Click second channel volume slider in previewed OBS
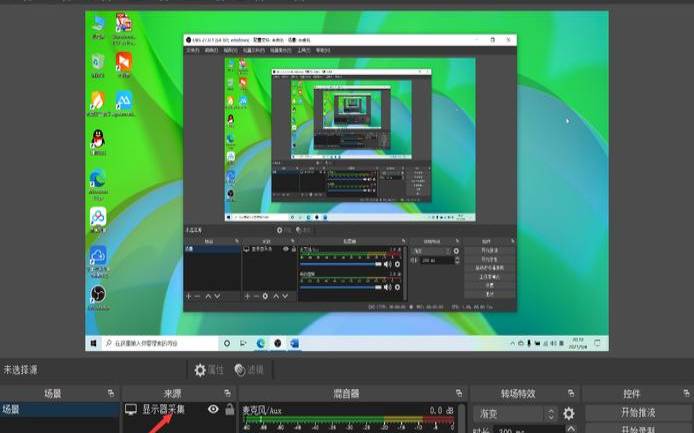Image resolution: width=694 pixels, height=433 pixels. click(x=340, y=287)
